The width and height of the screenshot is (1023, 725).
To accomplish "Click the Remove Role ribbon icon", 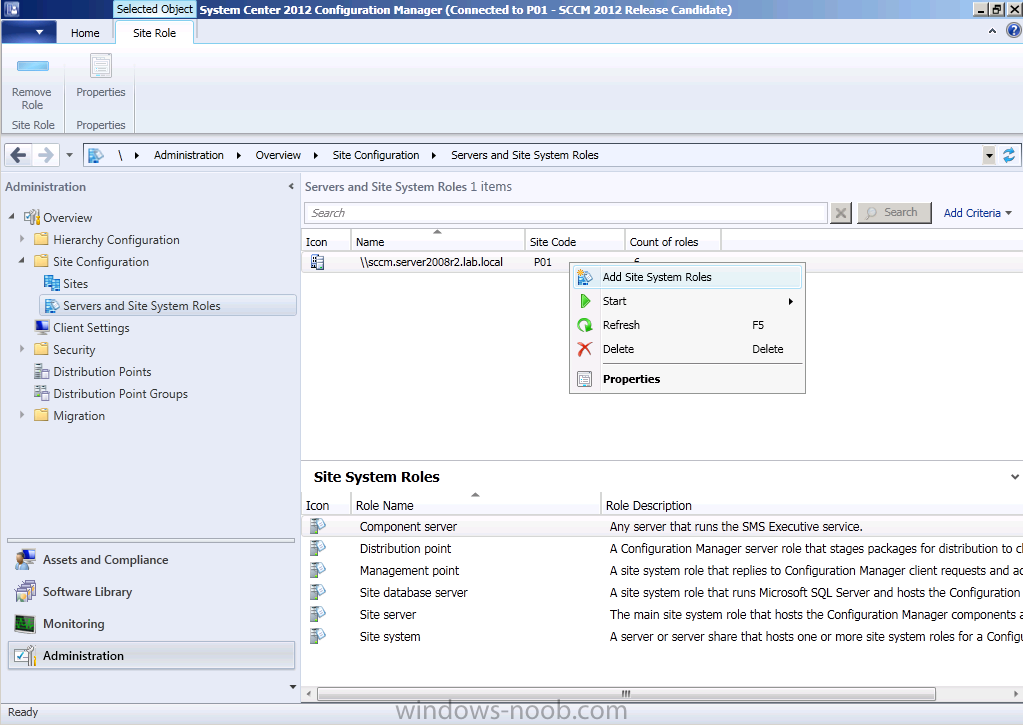I will 32,66.
